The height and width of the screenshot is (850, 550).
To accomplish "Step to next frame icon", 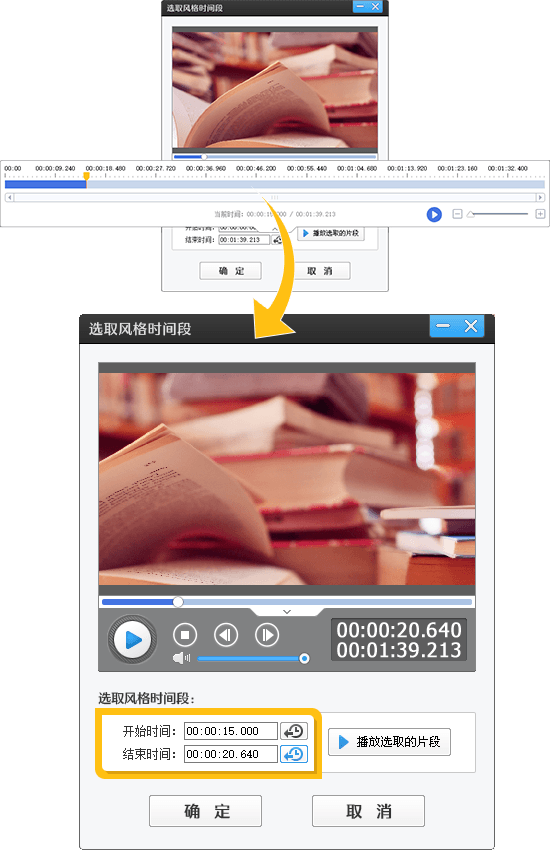I will pos(267,635).
